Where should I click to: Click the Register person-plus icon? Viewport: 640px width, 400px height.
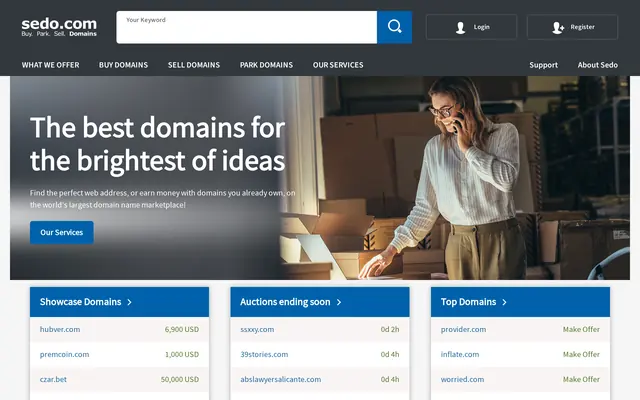(x=558, y=27)
